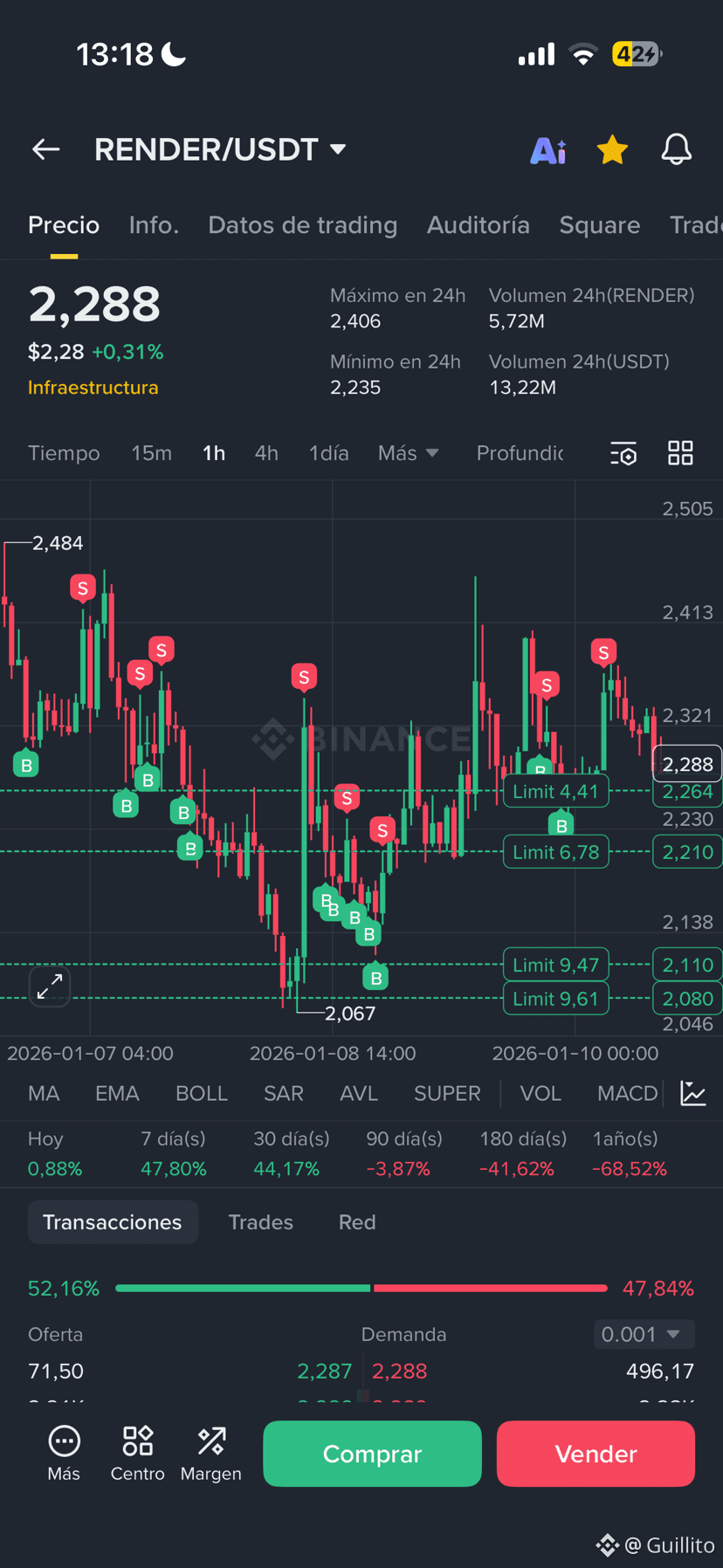Toggle the EMA indicator
The height and width of the screenshot is (1568, 723).
click(117, 1093)
